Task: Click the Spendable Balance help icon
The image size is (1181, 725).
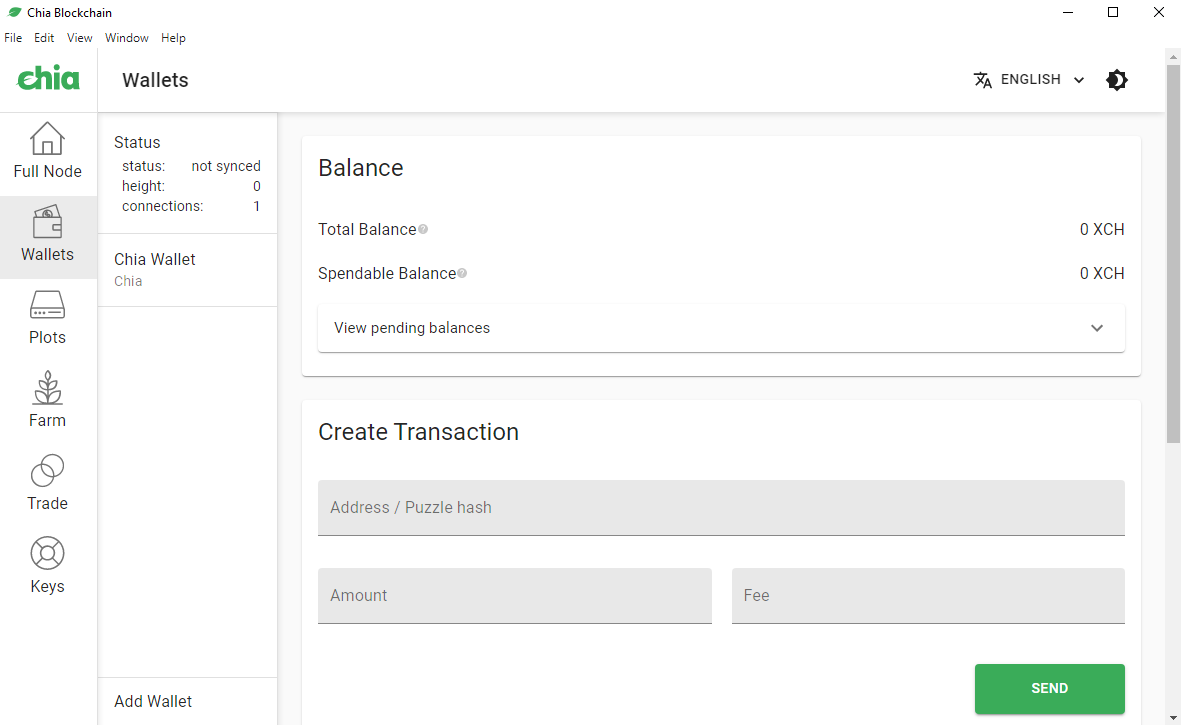Action: pyautogui.click(x=462, y=273)
